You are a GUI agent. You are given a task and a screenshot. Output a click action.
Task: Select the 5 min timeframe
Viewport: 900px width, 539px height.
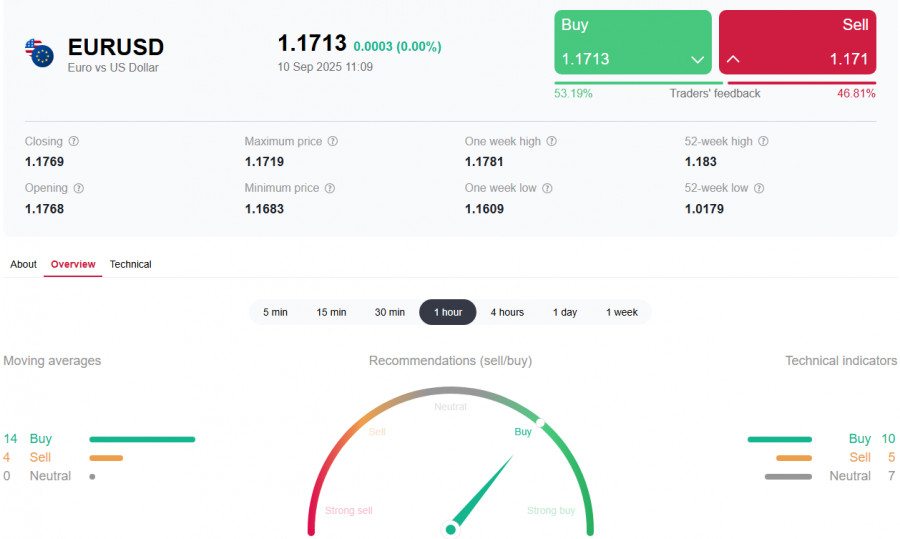click(x=276, y=312)
